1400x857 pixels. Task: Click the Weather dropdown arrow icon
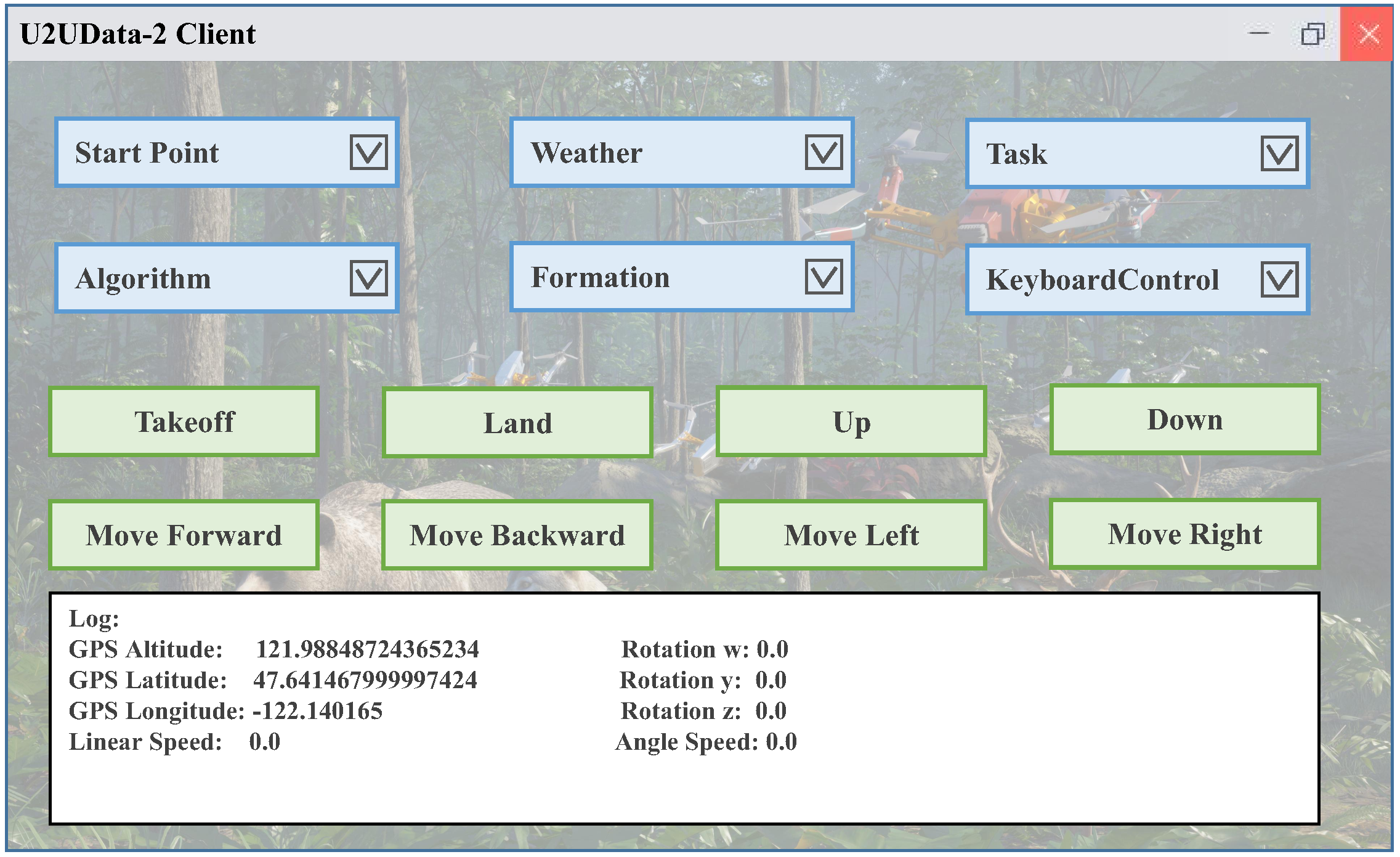coord(823,152)
